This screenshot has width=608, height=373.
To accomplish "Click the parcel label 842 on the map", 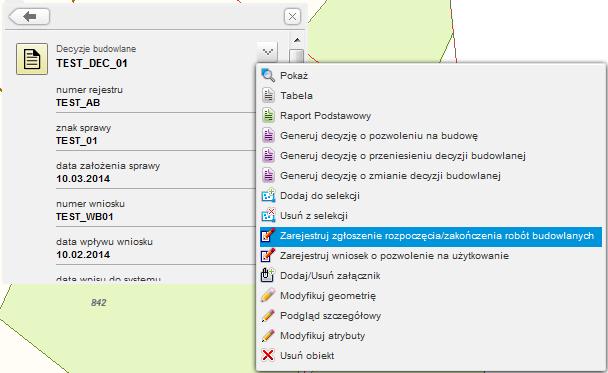I will 98,302.
